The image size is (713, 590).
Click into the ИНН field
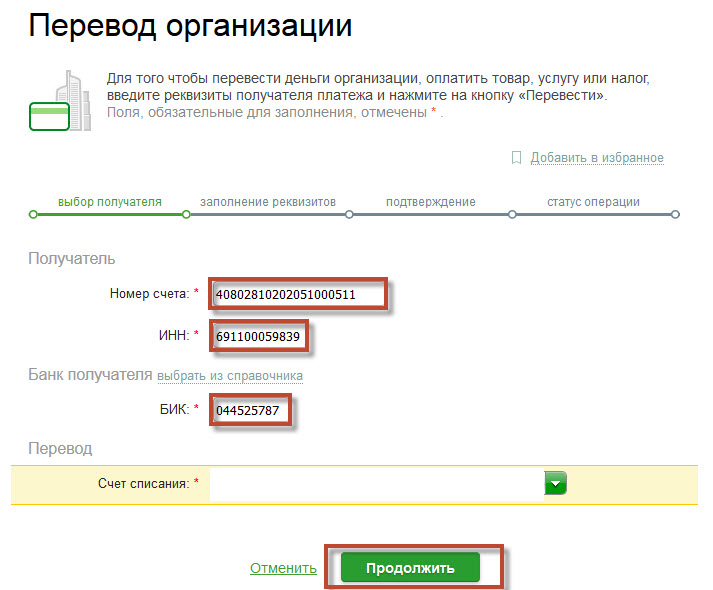(x=258, y=337)
